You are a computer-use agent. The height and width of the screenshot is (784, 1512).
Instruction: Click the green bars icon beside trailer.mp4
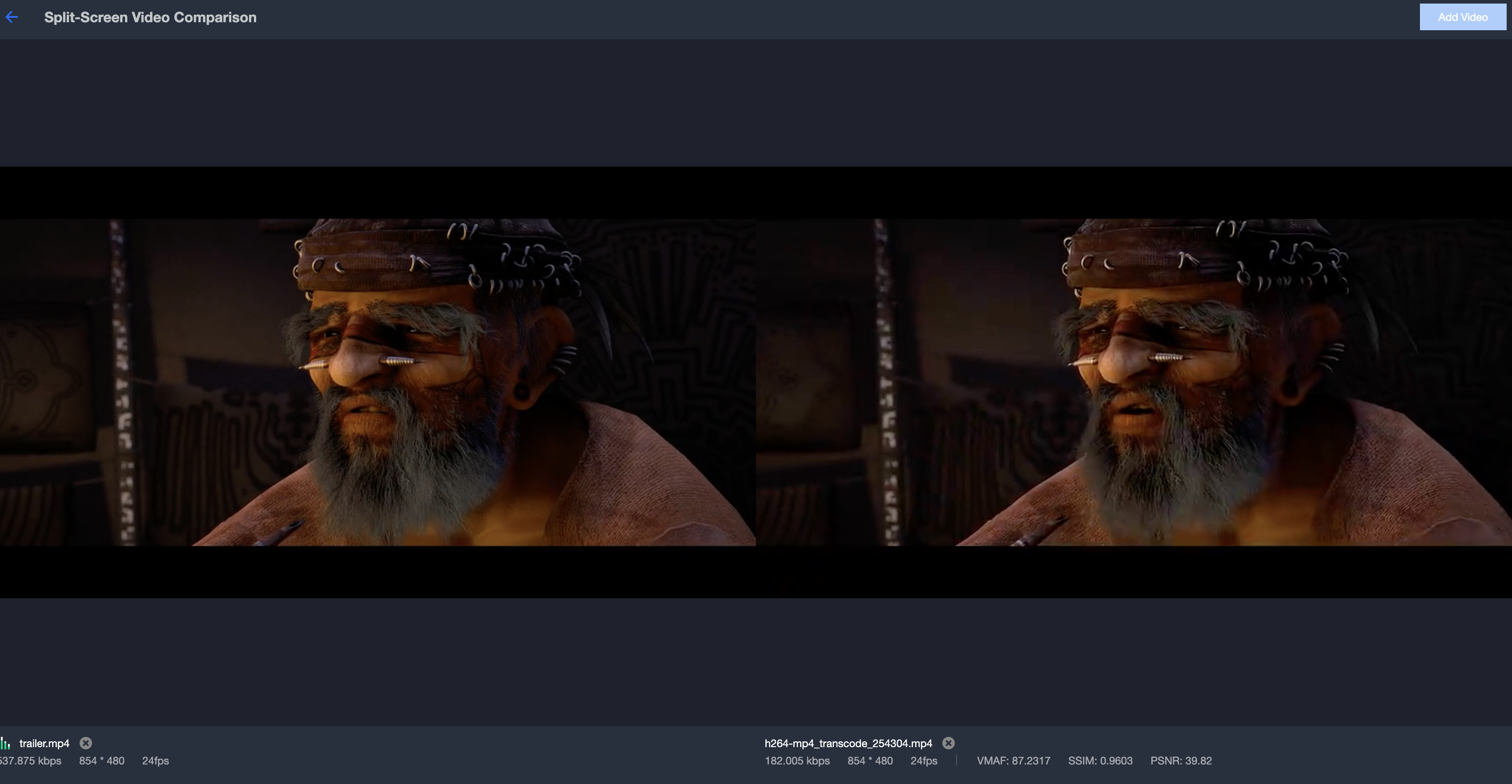(6, 744)
